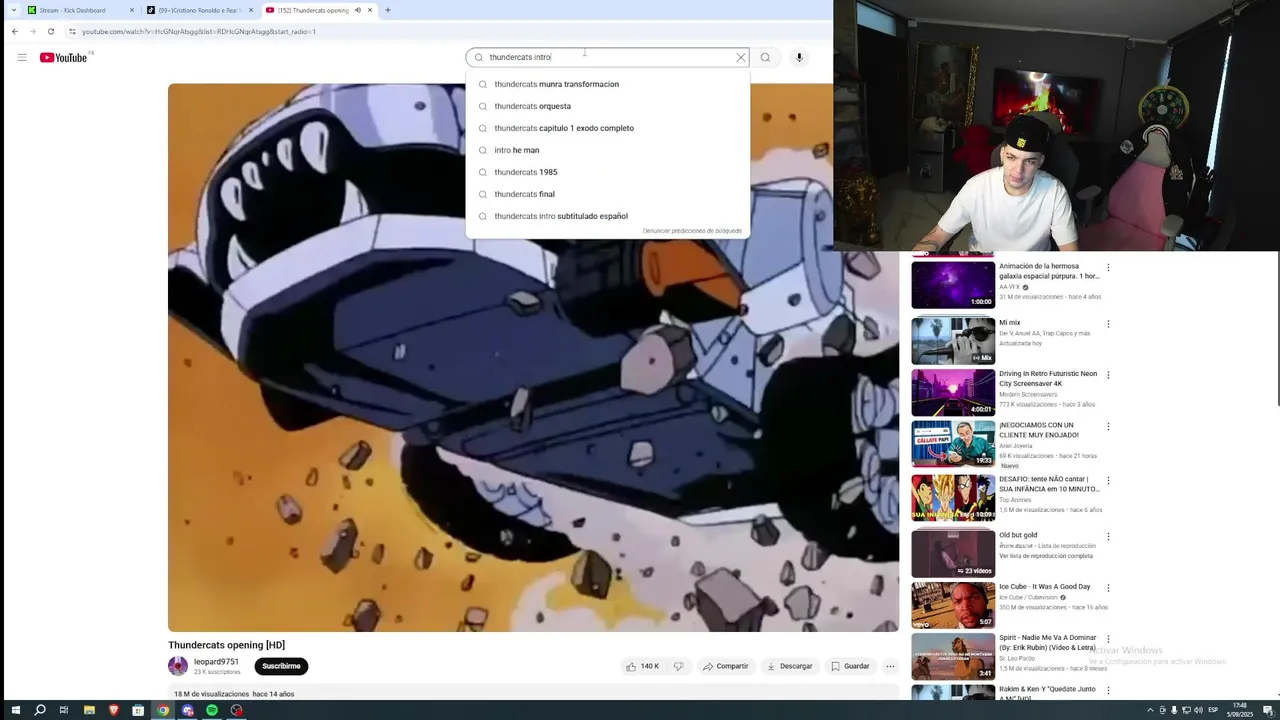Open the leopard9751 channel avatar
This screenshot has width=1280, height=720.
pos(178,666)
